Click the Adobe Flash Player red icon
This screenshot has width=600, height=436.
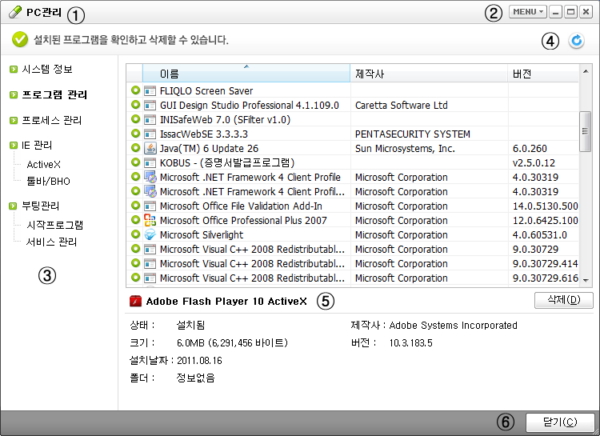tap(135, 301)
